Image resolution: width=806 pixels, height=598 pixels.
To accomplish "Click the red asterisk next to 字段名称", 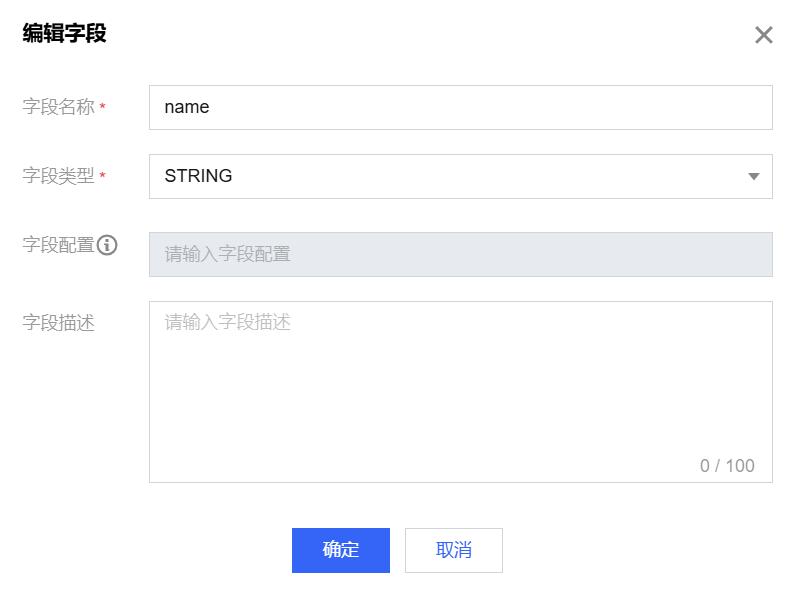I will tap(102, 108).
